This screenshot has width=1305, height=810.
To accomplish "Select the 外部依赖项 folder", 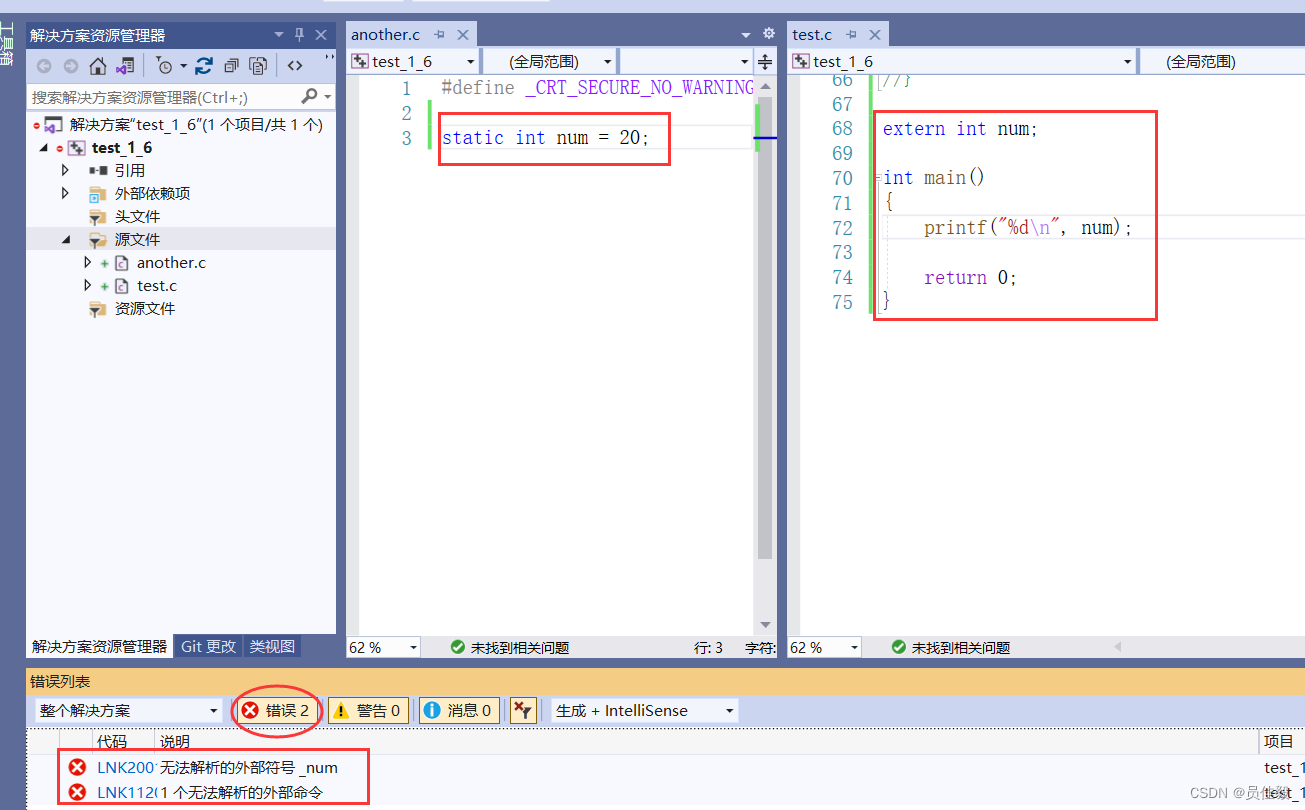I will 152,194.
